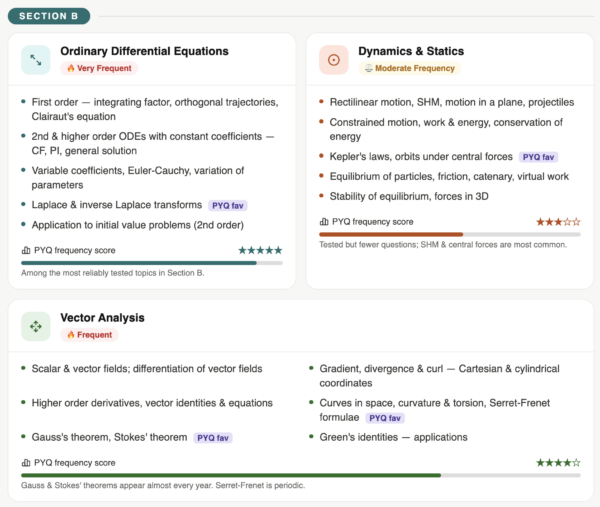Image resolution: width=600 pixels, height=507 pixels.
Task: Select the Dynamics & Statics heading
Action: 411,51
